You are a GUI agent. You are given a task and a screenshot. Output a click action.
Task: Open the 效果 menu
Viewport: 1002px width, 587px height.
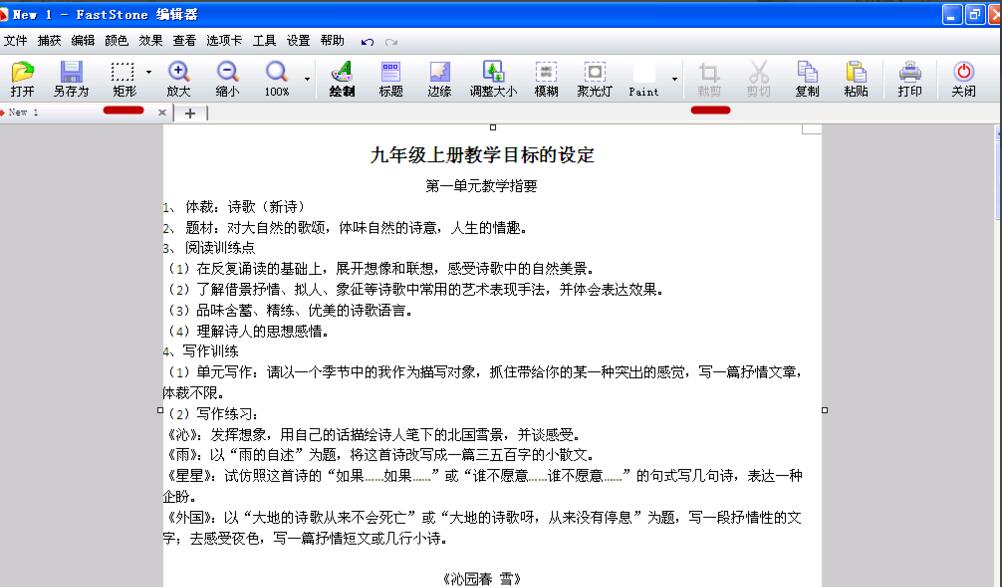click(x=151, y=41)
